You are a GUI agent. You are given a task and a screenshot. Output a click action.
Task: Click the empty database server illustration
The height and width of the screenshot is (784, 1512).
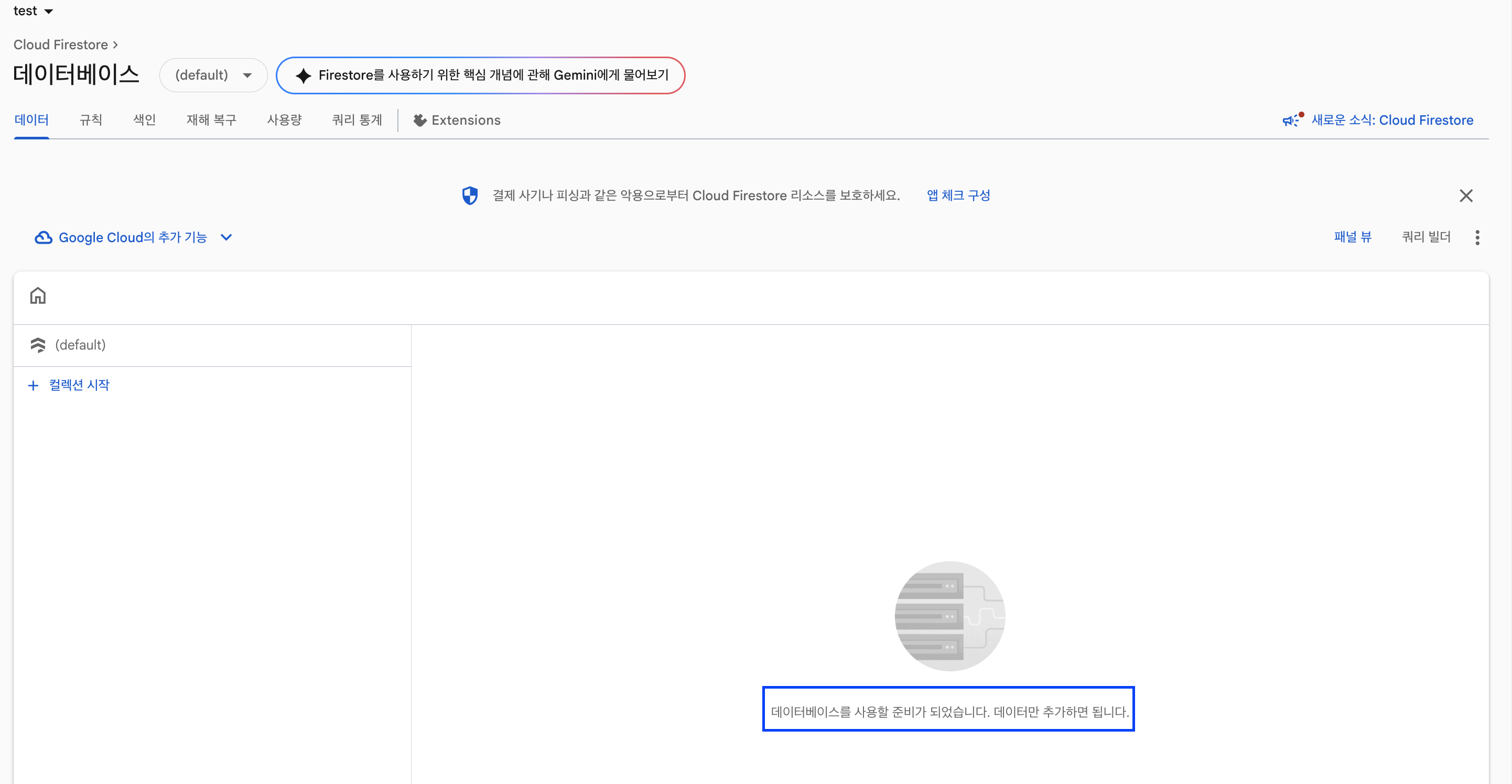949,616
